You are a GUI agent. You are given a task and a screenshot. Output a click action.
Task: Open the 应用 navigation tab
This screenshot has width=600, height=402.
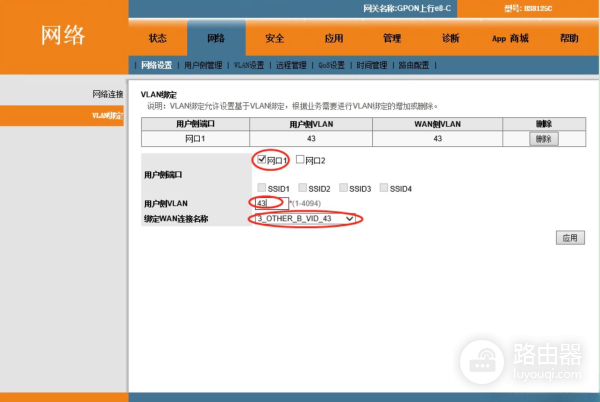333,38
